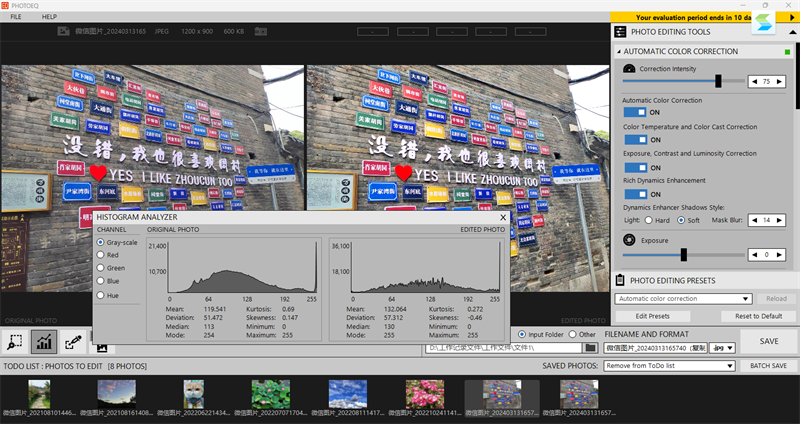Screen dimensions: 800x424
Task: Select the Soft light shadows style
Action: tap(681, 220)
